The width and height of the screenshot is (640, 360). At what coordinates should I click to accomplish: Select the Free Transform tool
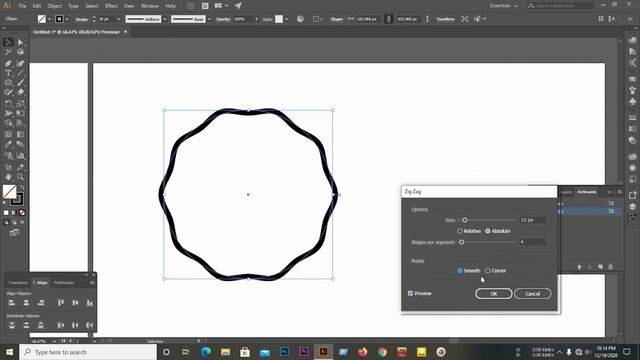coord(20,113)
